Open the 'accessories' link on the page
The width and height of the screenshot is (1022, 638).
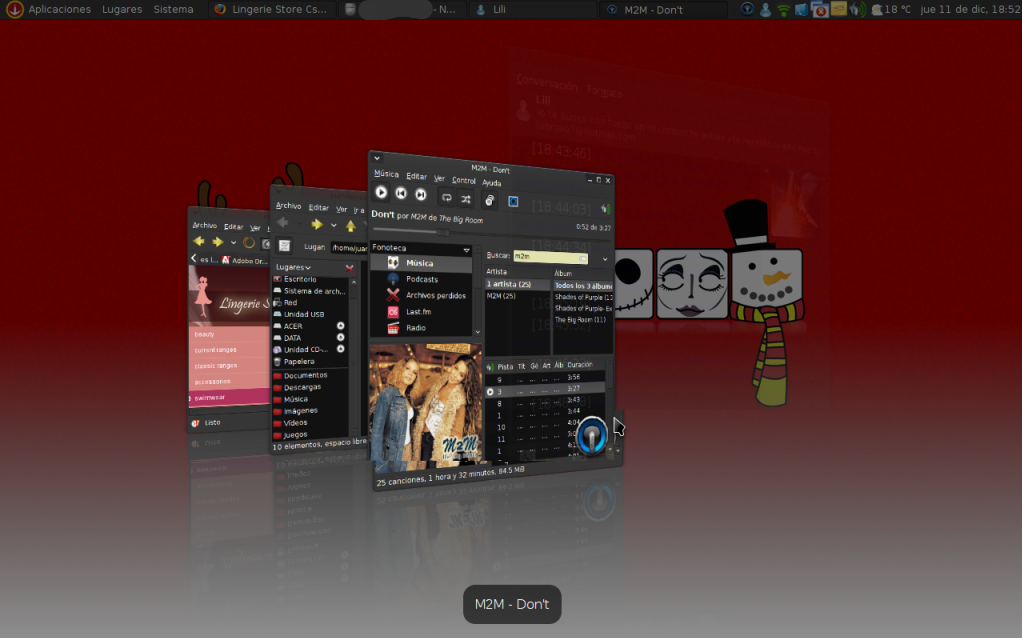[212, 382]
